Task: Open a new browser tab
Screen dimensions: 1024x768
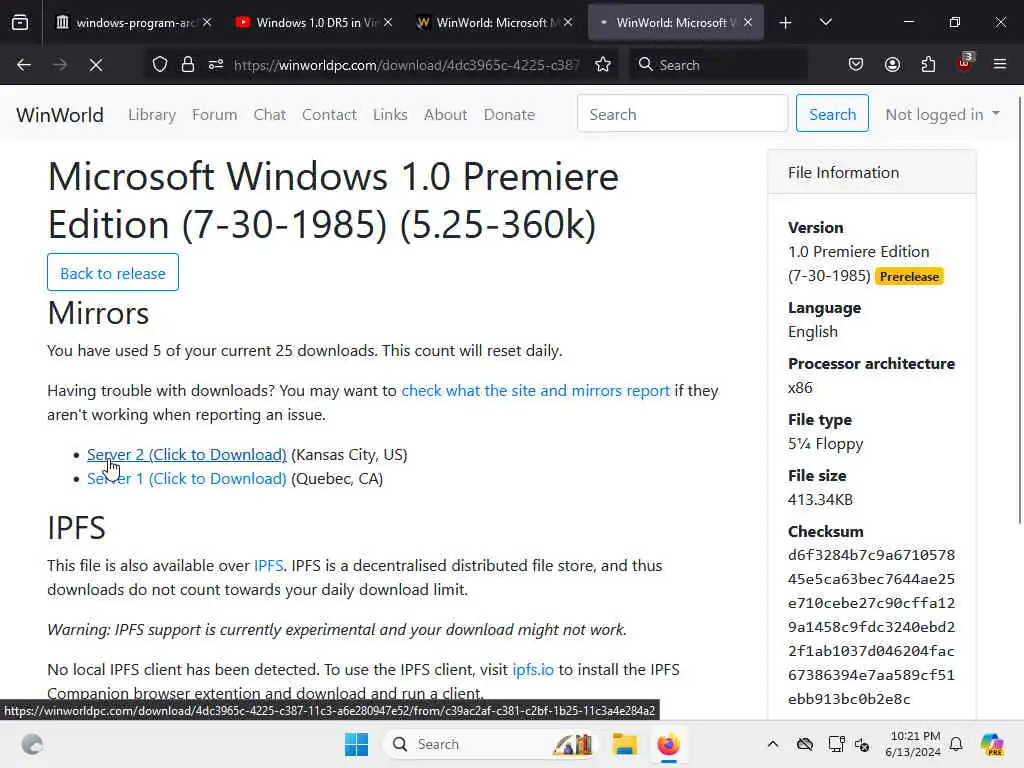Action: click(x=786, y=23)
